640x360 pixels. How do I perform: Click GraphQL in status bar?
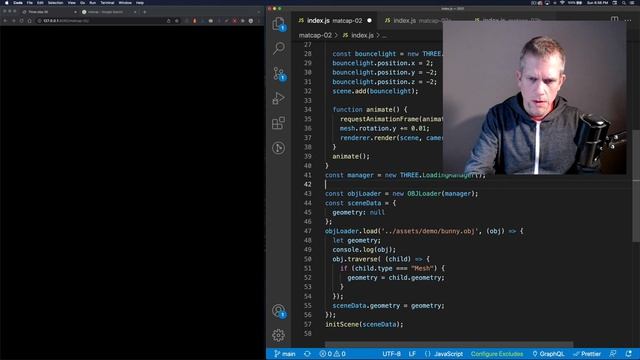(x=548, y=354)
